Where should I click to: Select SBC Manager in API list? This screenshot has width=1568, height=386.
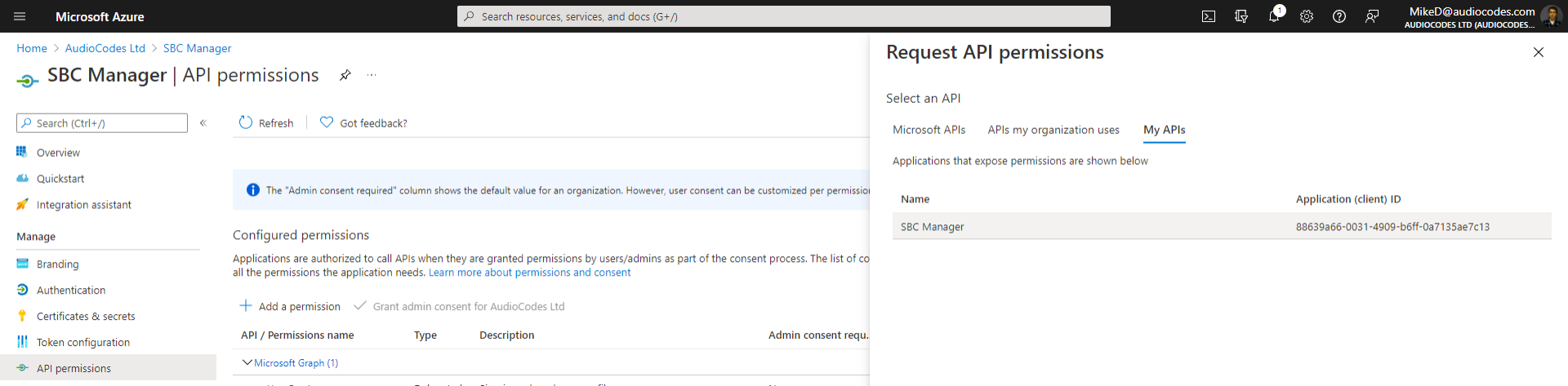click(932, 227)
